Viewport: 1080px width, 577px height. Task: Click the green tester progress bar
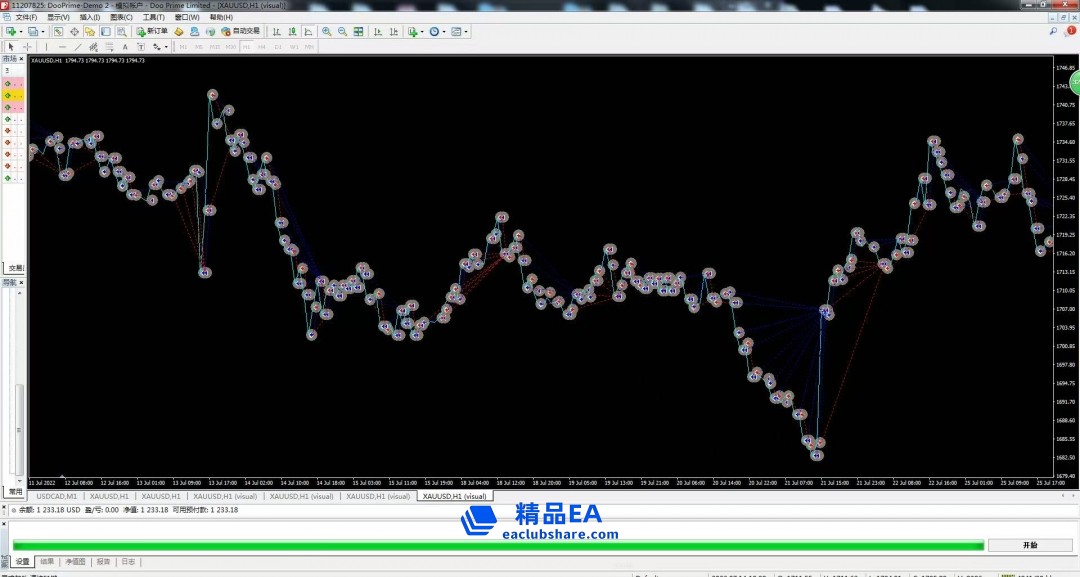coord(498,545)
